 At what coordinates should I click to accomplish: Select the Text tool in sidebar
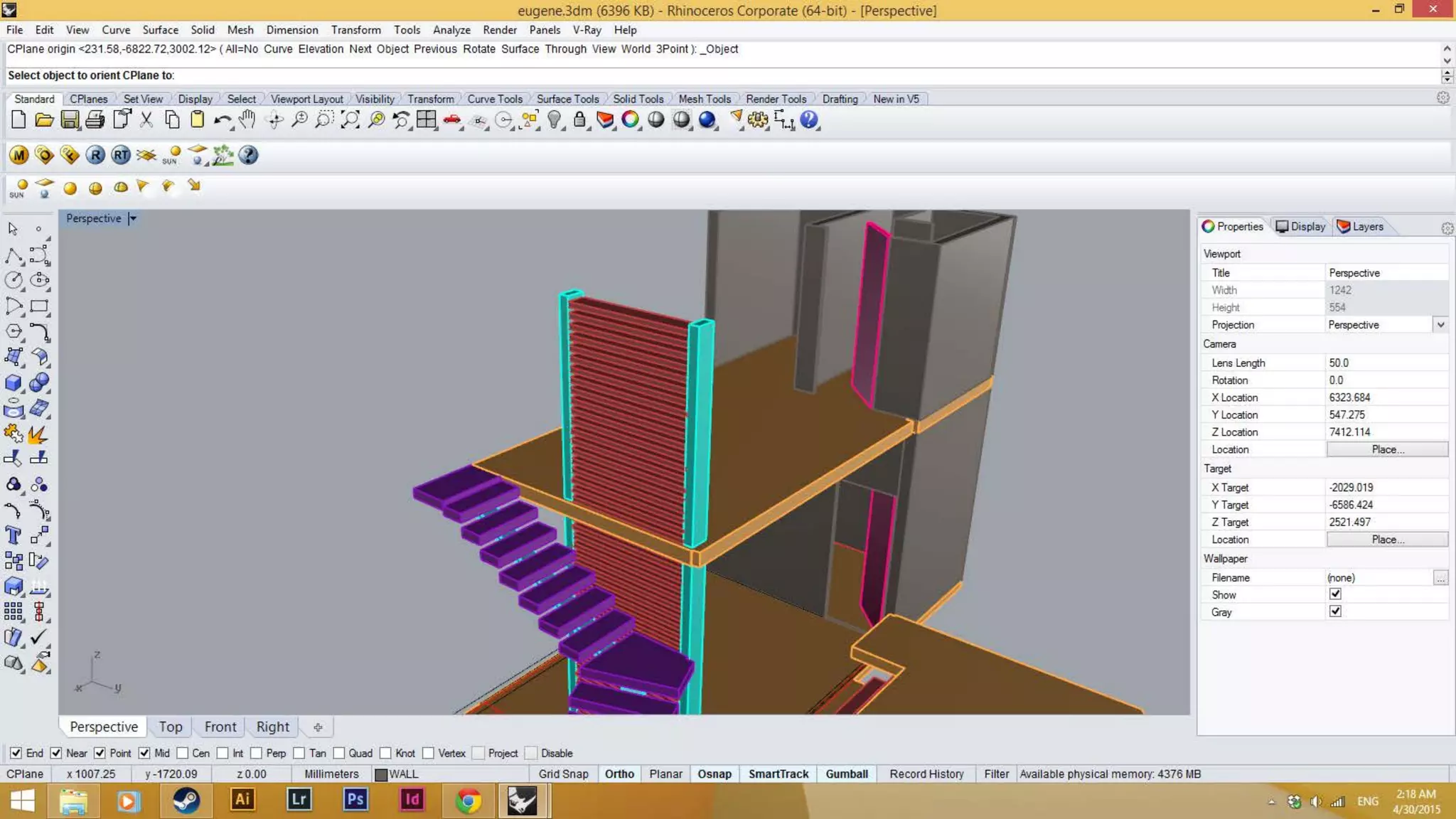13,535
